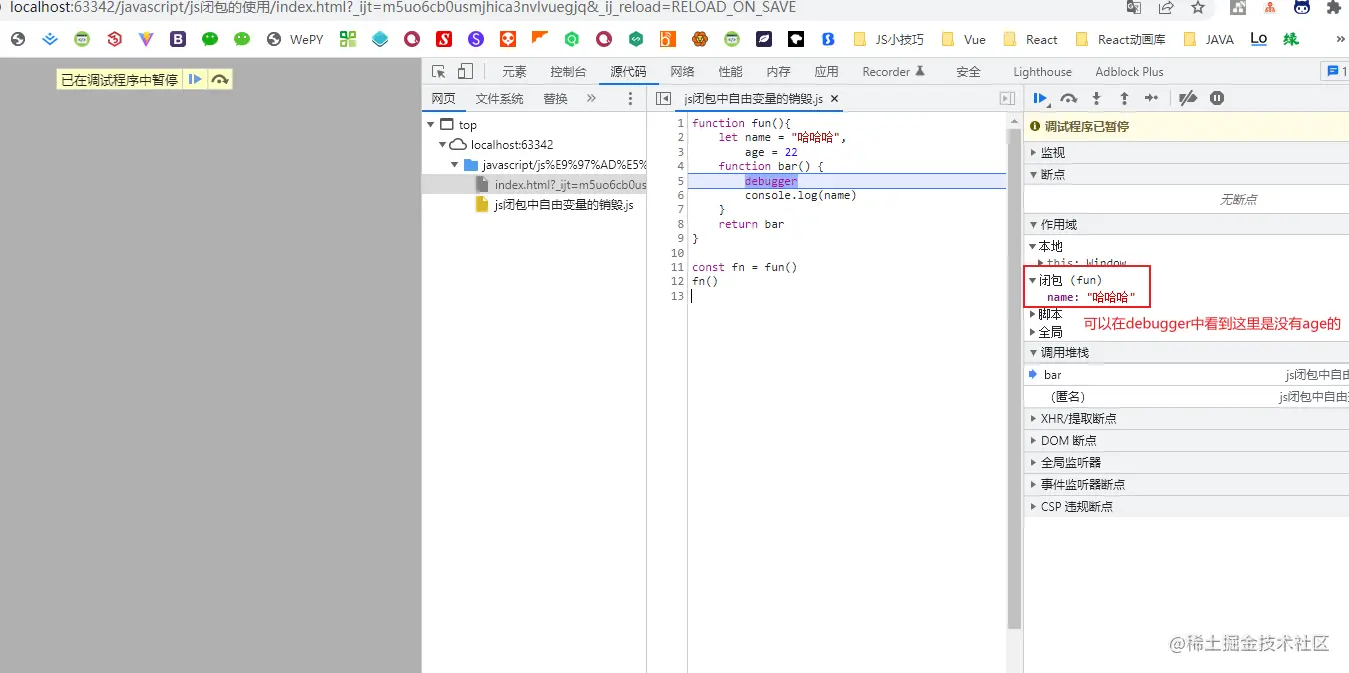Select the 源代码 panel tab

point(628,71)
